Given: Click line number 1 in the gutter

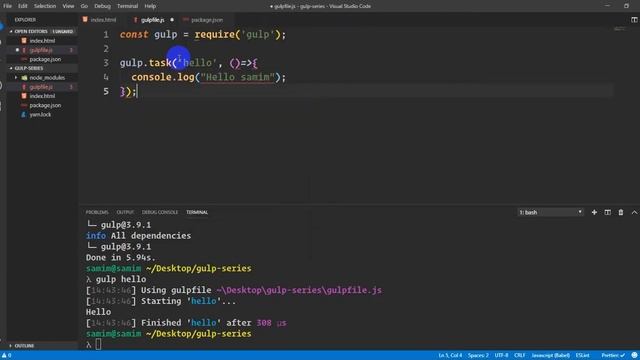Looking at the screenshot, I should (x=106, y=35).
